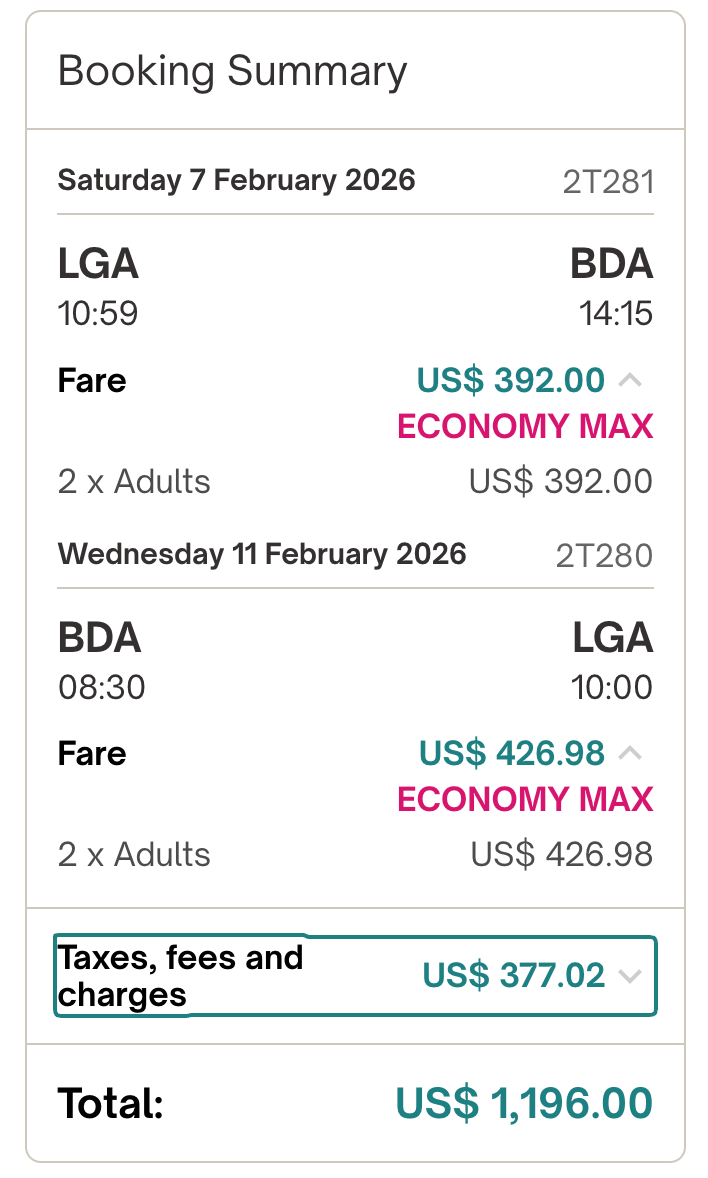Collapse the US$ 426.98 return fare chevron
The height and width of the screenshot is (1178, 708).
[629, 753]
